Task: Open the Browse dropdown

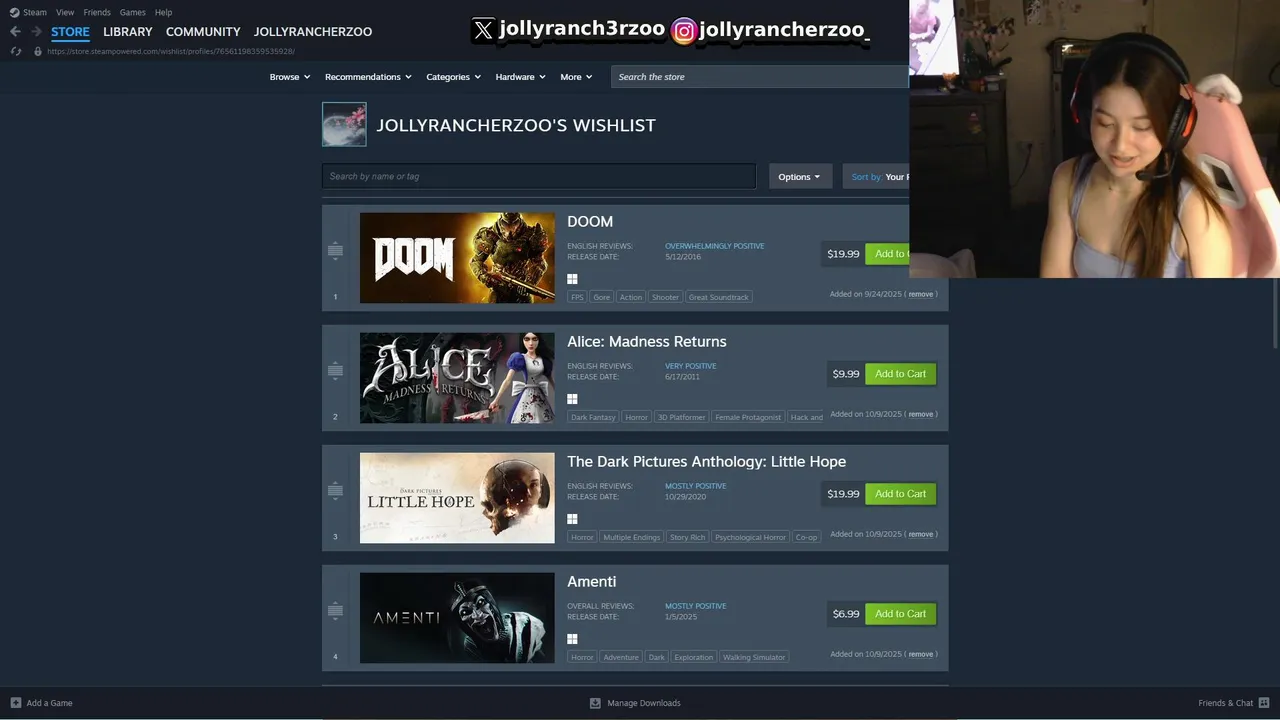Action: pos(290,77)
